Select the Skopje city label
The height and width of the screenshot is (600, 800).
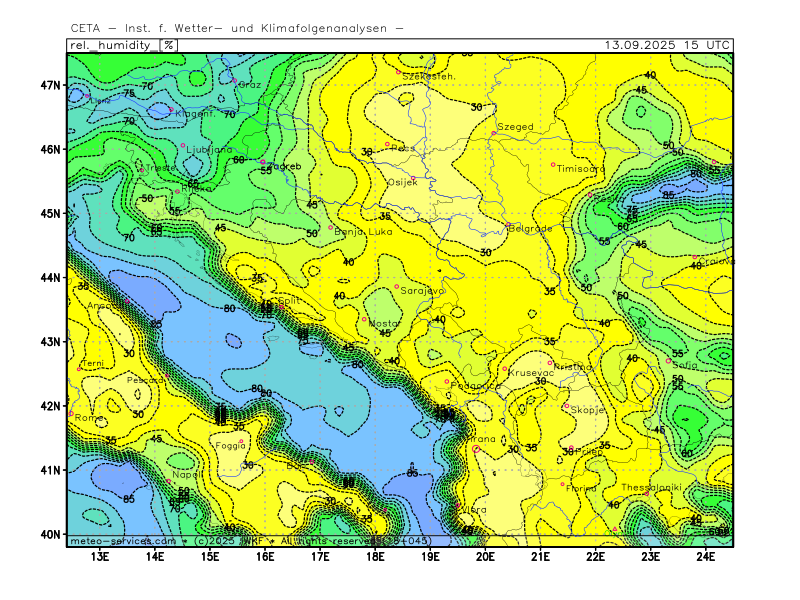[x=588, y=410]
